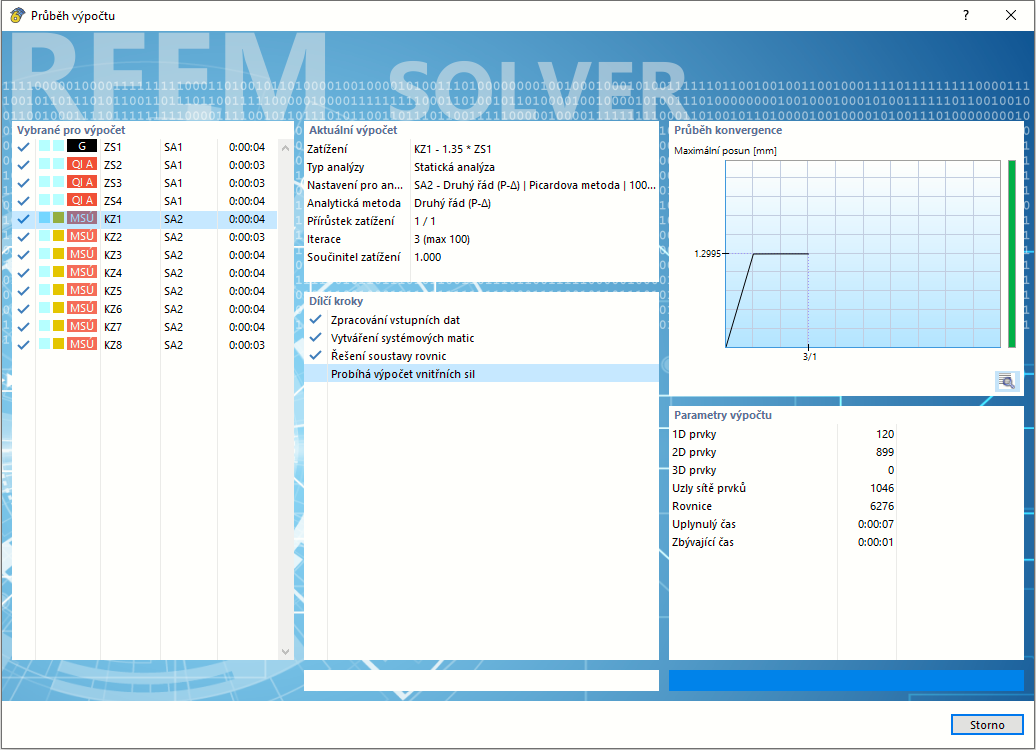Select the KZ2 row text
Image resolution: width=1036 pixels, height=750 pixels.
[x=113, y=237]
